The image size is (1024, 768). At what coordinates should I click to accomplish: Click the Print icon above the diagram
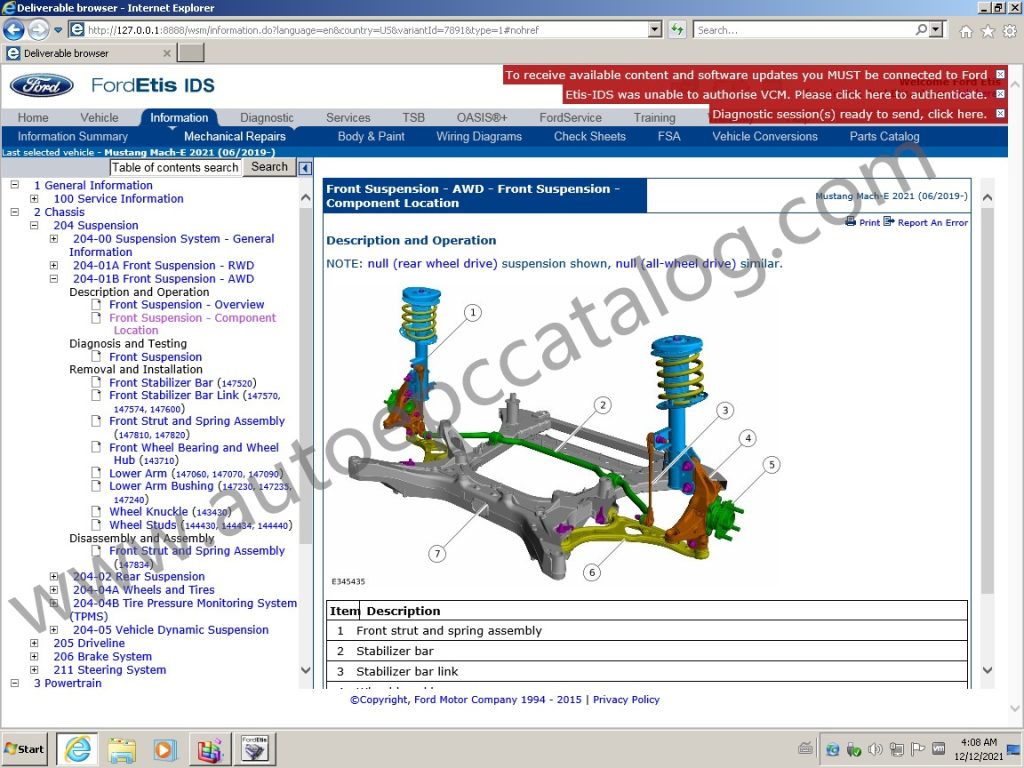click(x=850, y=221)
